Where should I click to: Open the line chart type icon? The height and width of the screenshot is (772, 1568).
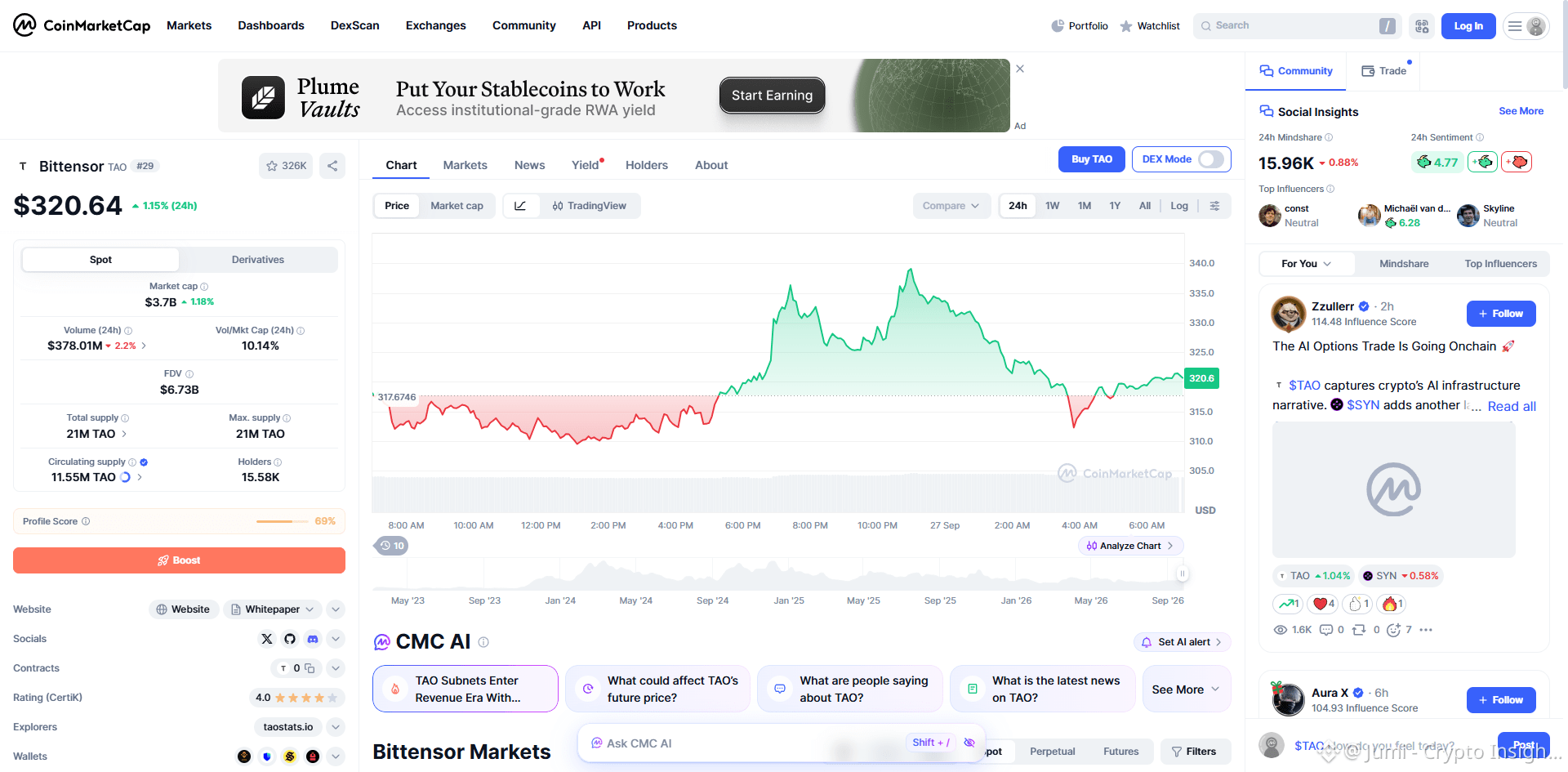pyautogui.click(x=520, y=206)
